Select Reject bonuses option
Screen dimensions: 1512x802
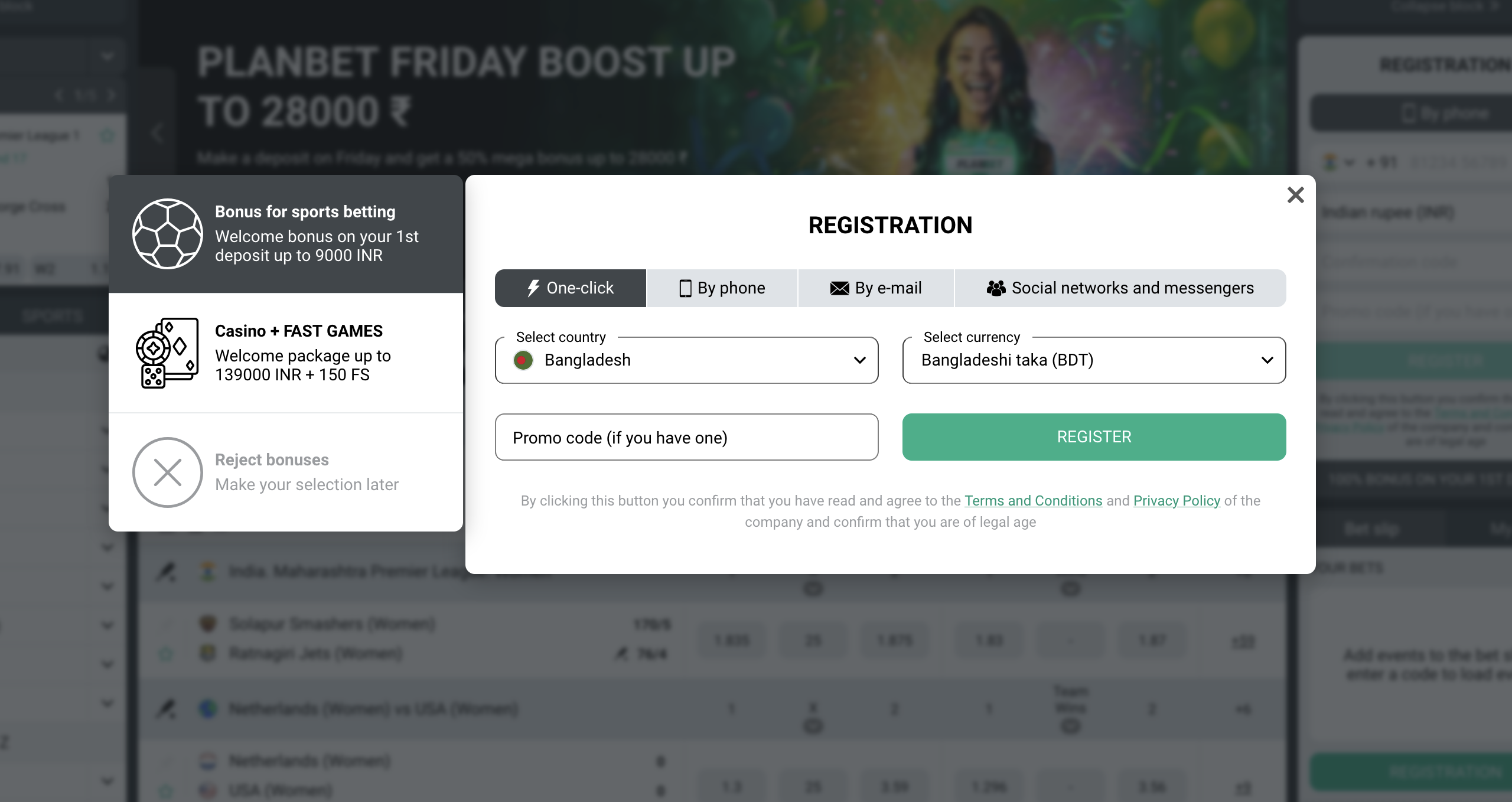point(286,472)
